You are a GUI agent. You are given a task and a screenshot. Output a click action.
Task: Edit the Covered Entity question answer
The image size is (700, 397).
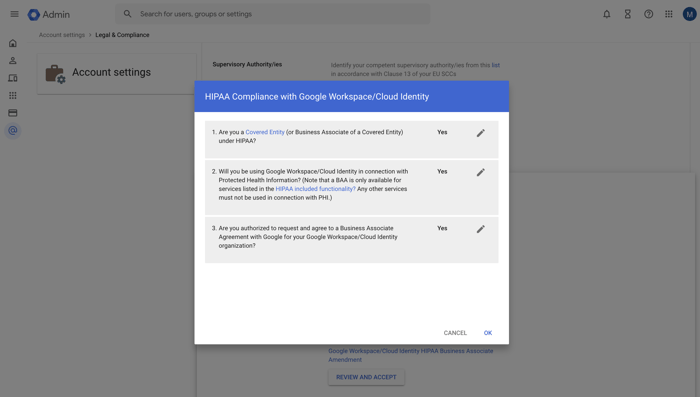coord(480,133)
